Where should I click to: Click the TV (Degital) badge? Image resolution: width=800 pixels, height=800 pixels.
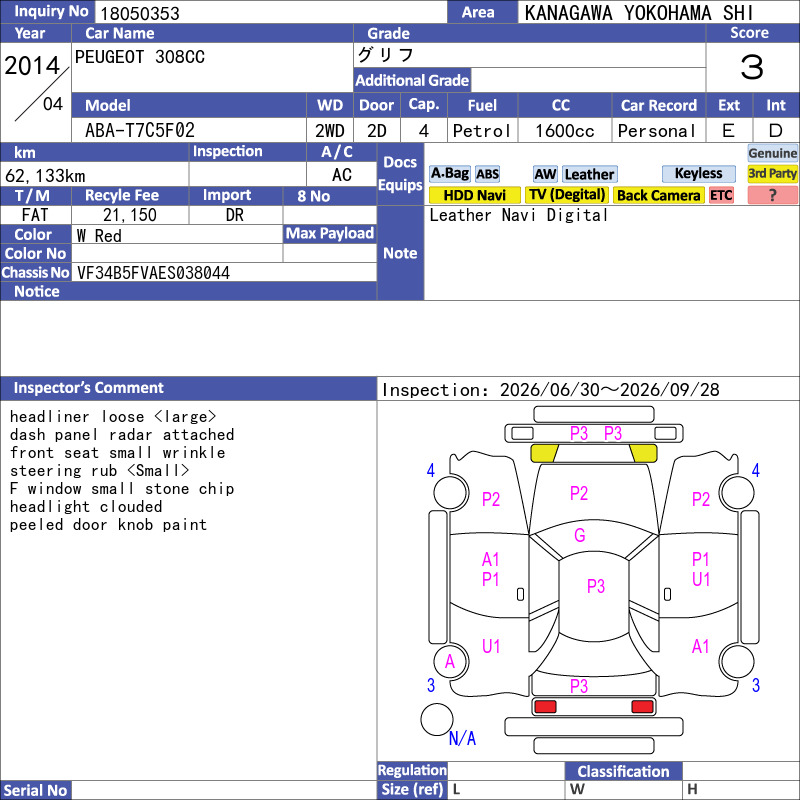pyautogui.click(x=566, y=195)
